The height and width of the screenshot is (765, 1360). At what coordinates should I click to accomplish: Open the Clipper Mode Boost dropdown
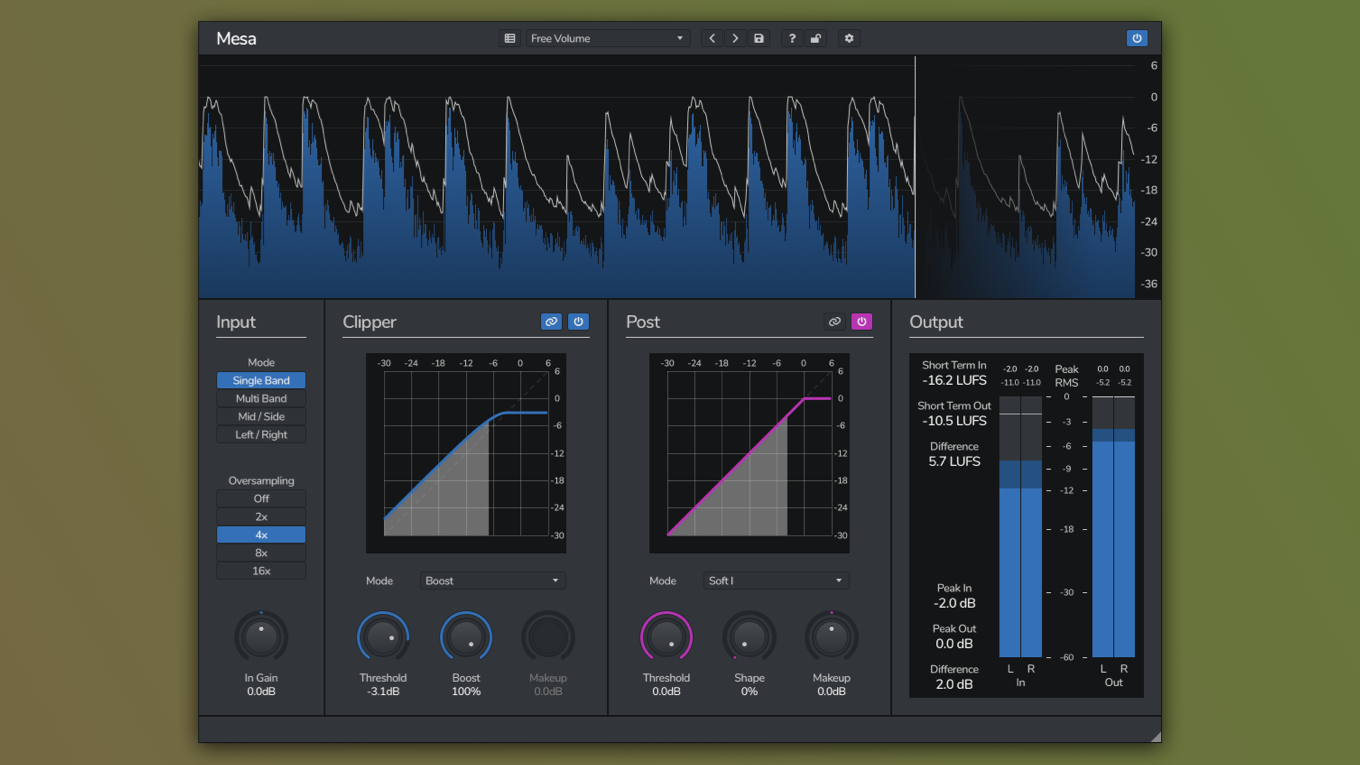click(x=492, y=581)
